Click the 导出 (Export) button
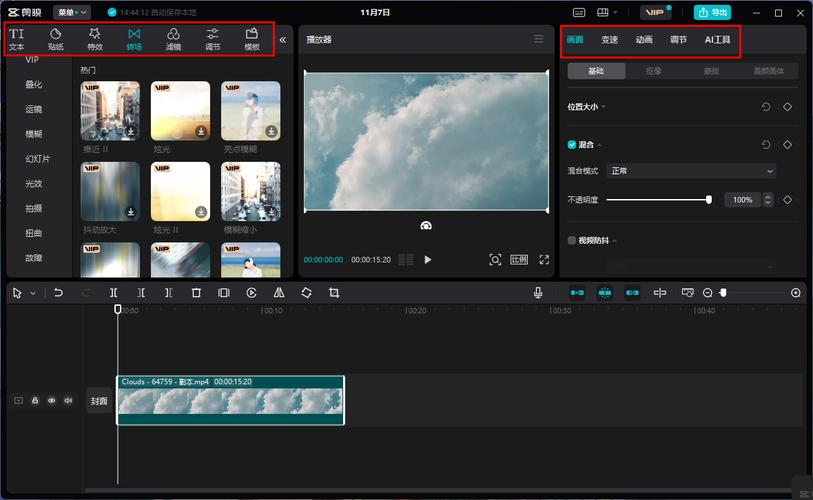The width and height of the screenshot is (813, 500). (713, 12)
